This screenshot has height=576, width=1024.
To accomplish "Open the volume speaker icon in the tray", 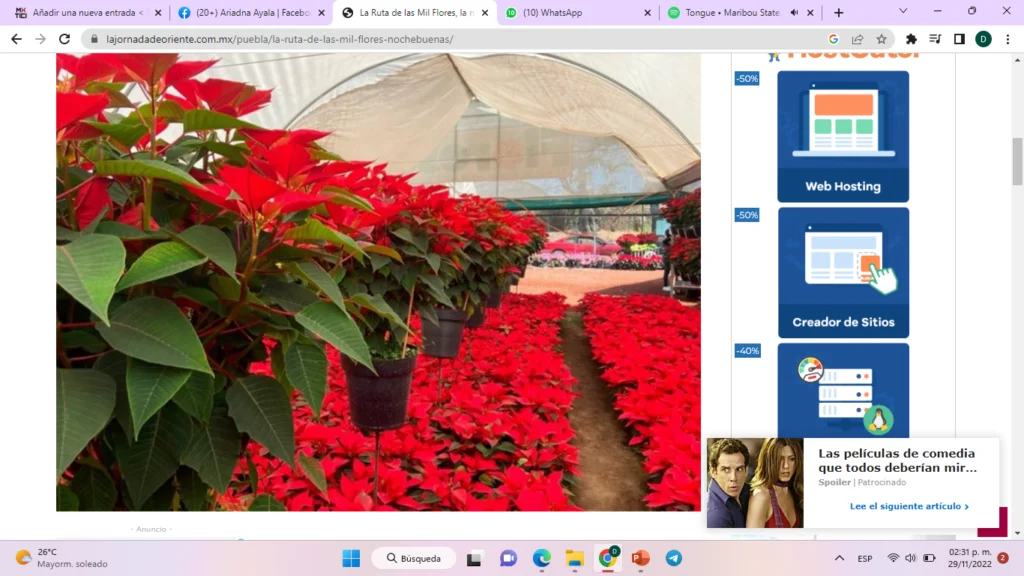I will pyautogui.click(x=910, y=558).
